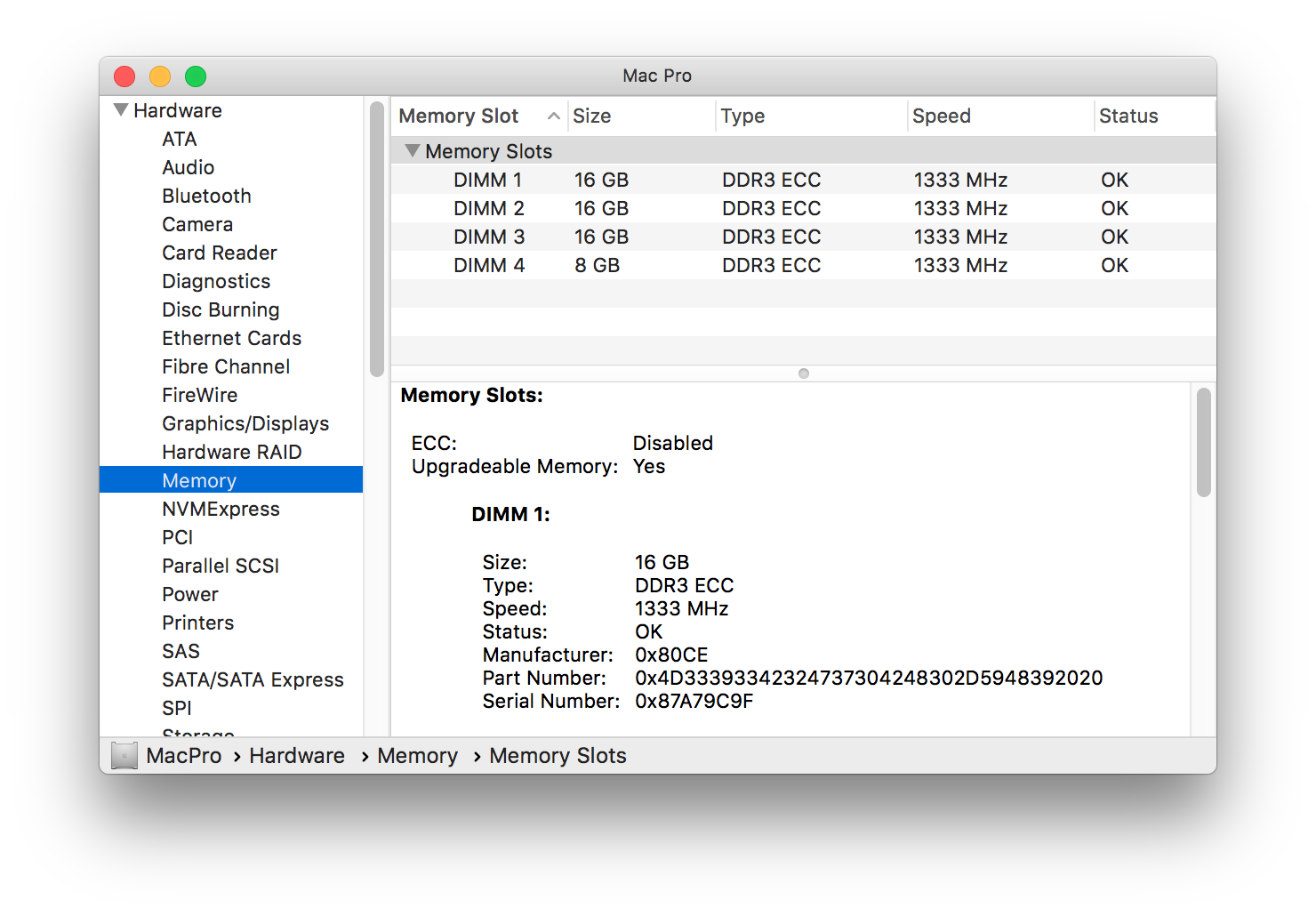Open Printers information
The height and width of the screenshot is (916, 1316).
point(198,623)
